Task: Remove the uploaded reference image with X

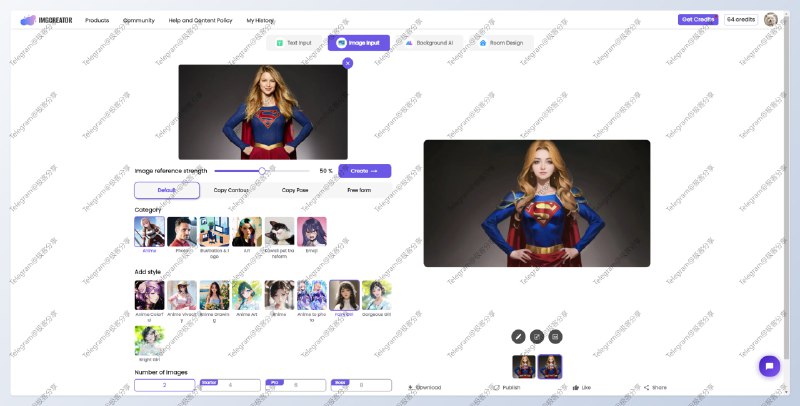Action: 348,63
